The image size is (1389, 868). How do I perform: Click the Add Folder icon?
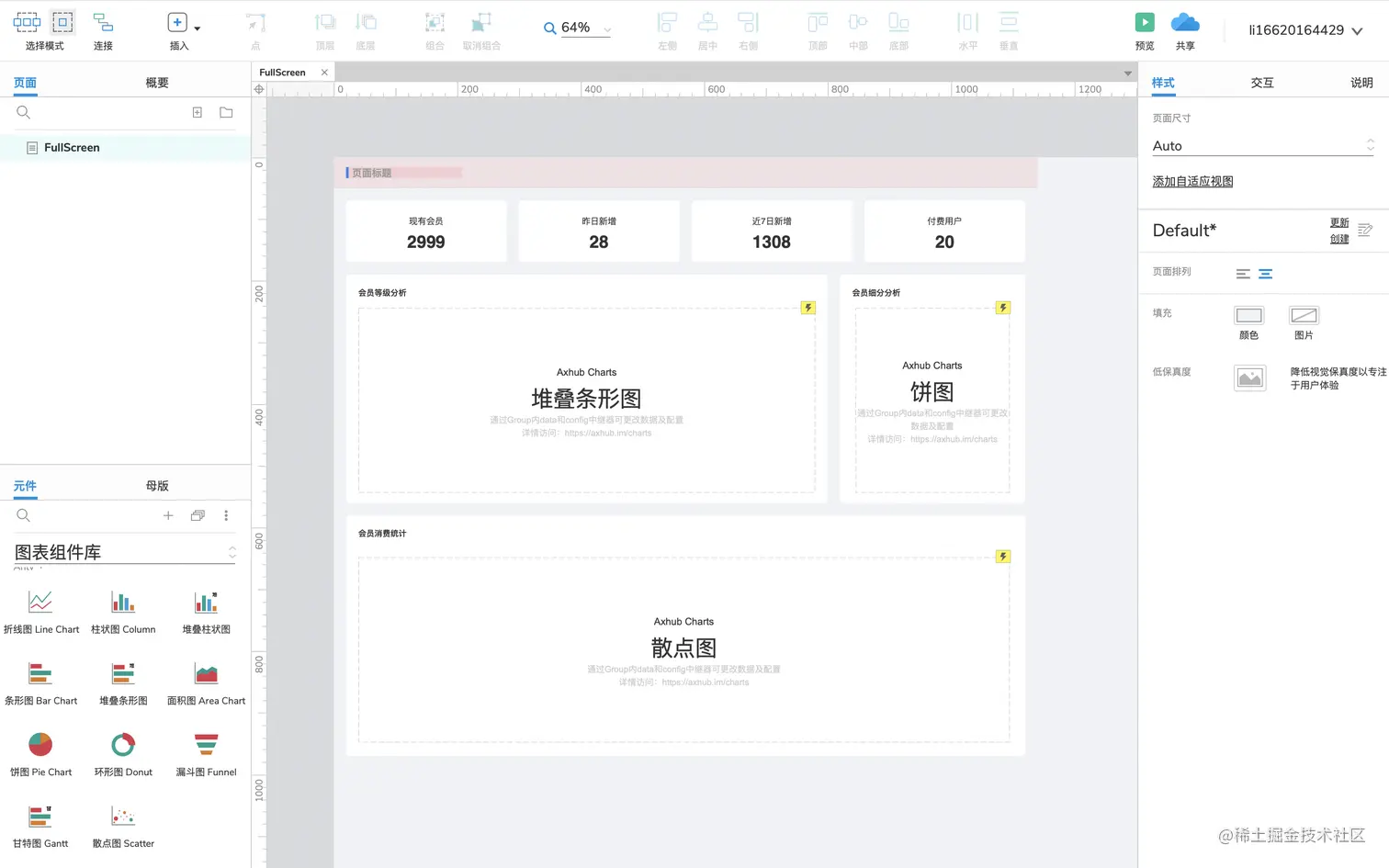click(226, 112)
